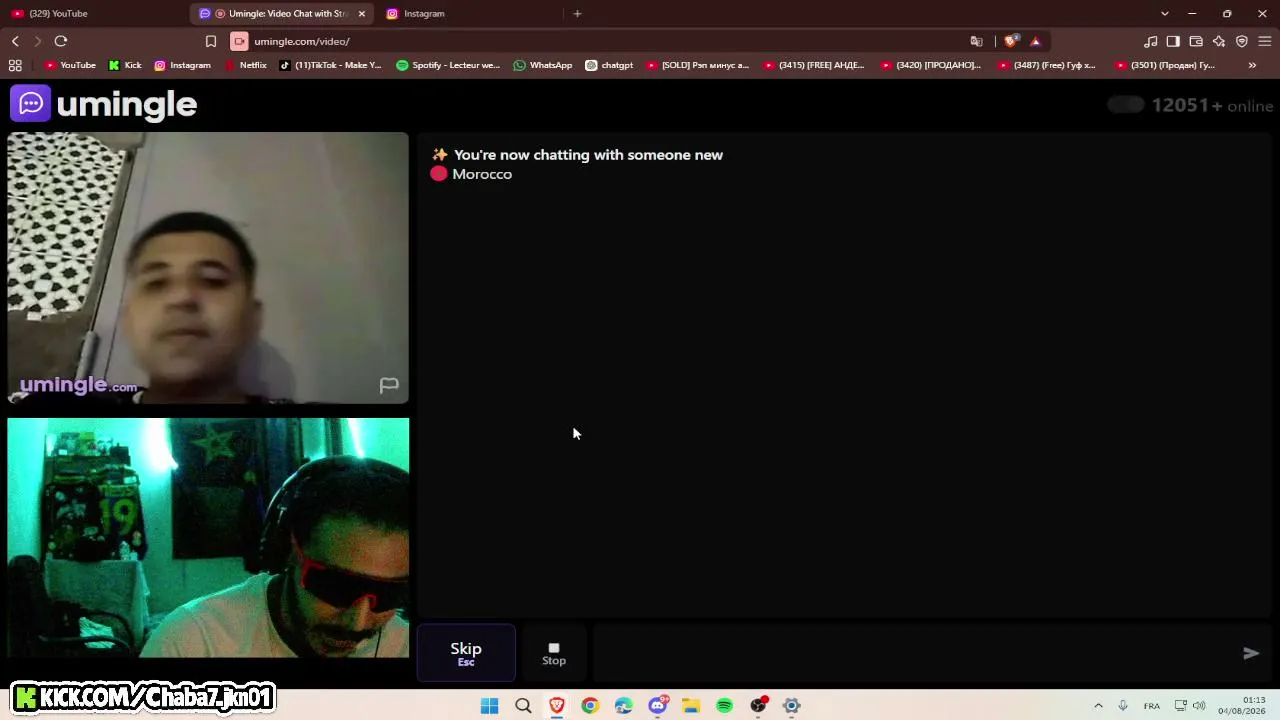Image resolution: width=1280 pixels, height=720 pixels.
Task: Open Spotify from the taskbar
Action: 724,706
